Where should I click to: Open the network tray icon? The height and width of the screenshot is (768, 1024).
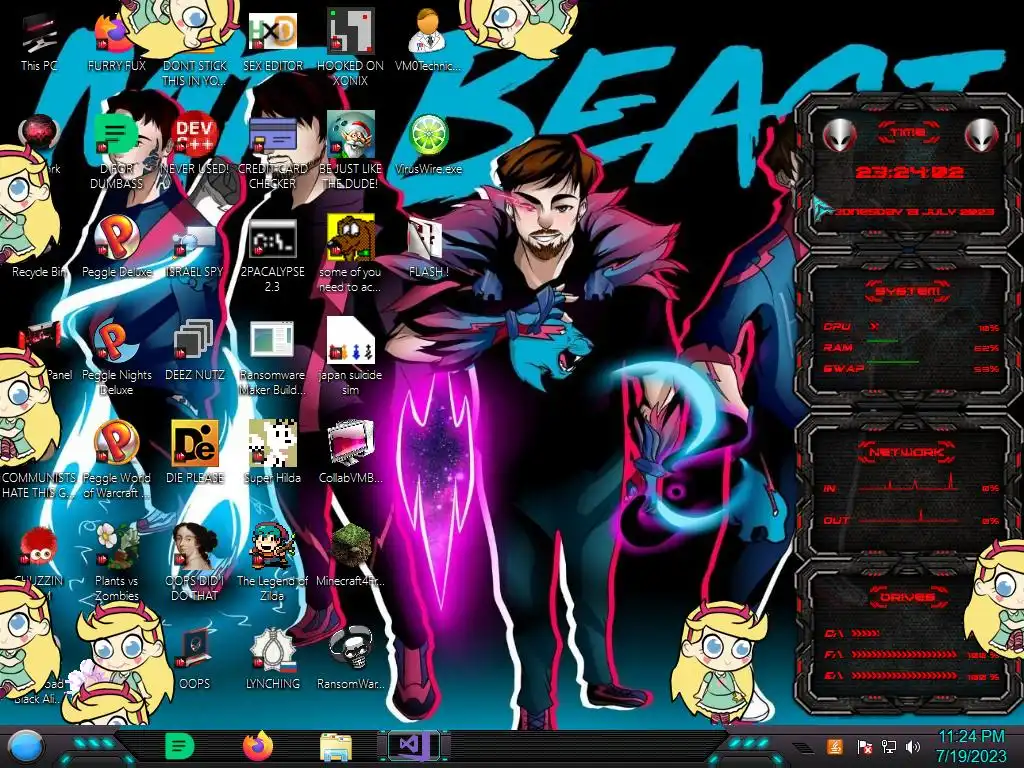[888, 747]
